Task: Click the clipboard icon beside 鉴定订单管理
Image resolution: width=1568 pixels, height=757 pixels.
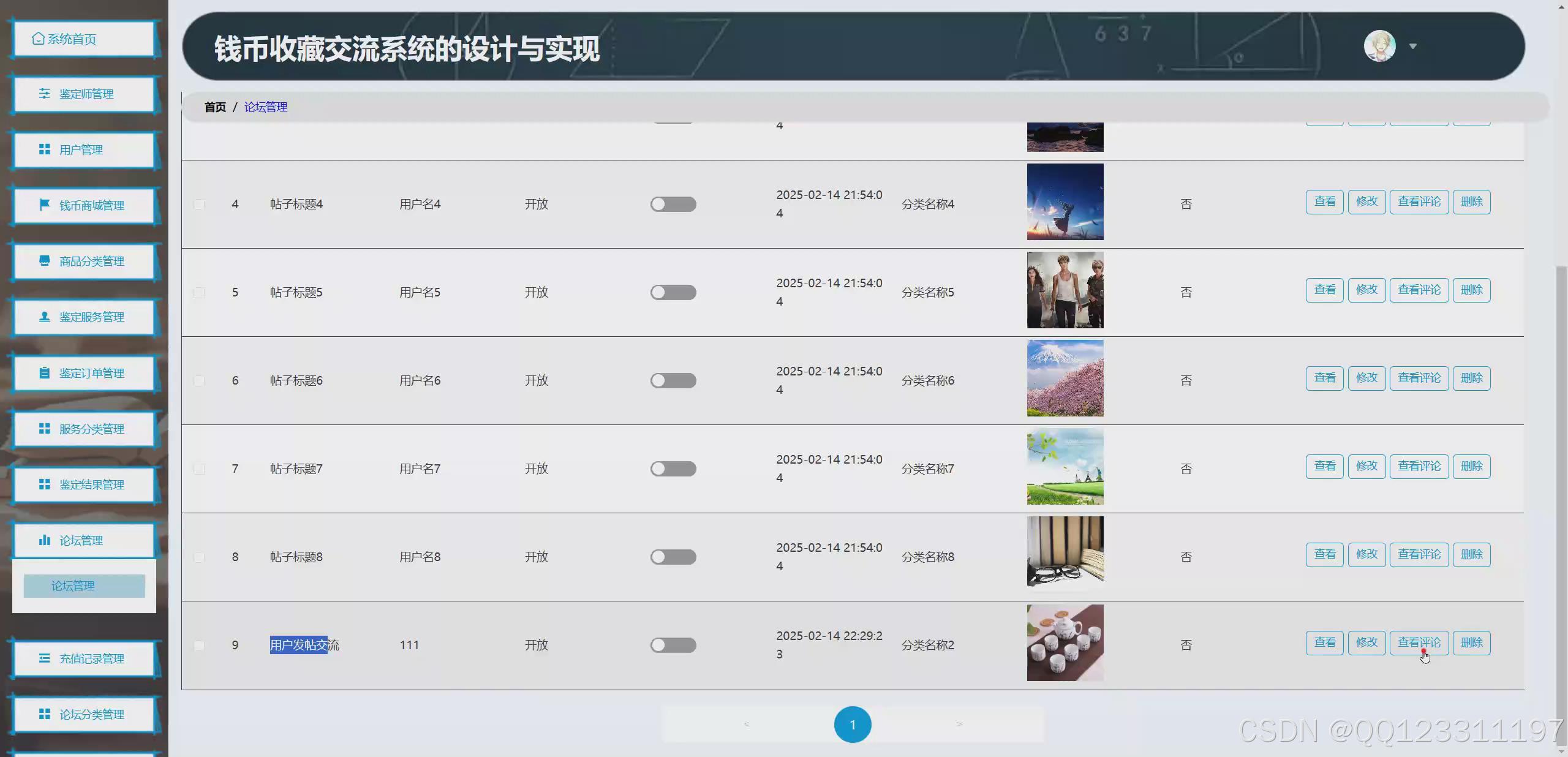Action: pyautogui.click(x=45, y=373)
